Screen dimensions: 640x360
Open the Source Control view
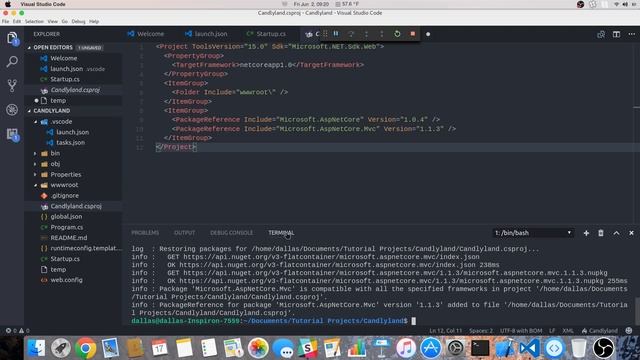pos(12,85)
